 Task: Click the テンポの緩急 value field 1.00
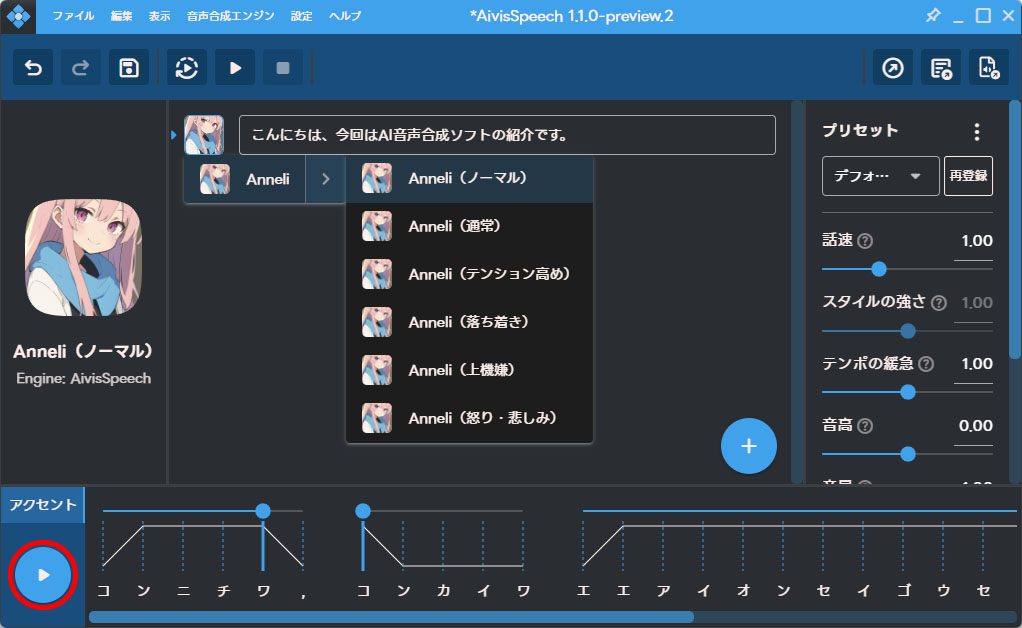(974, 365)
